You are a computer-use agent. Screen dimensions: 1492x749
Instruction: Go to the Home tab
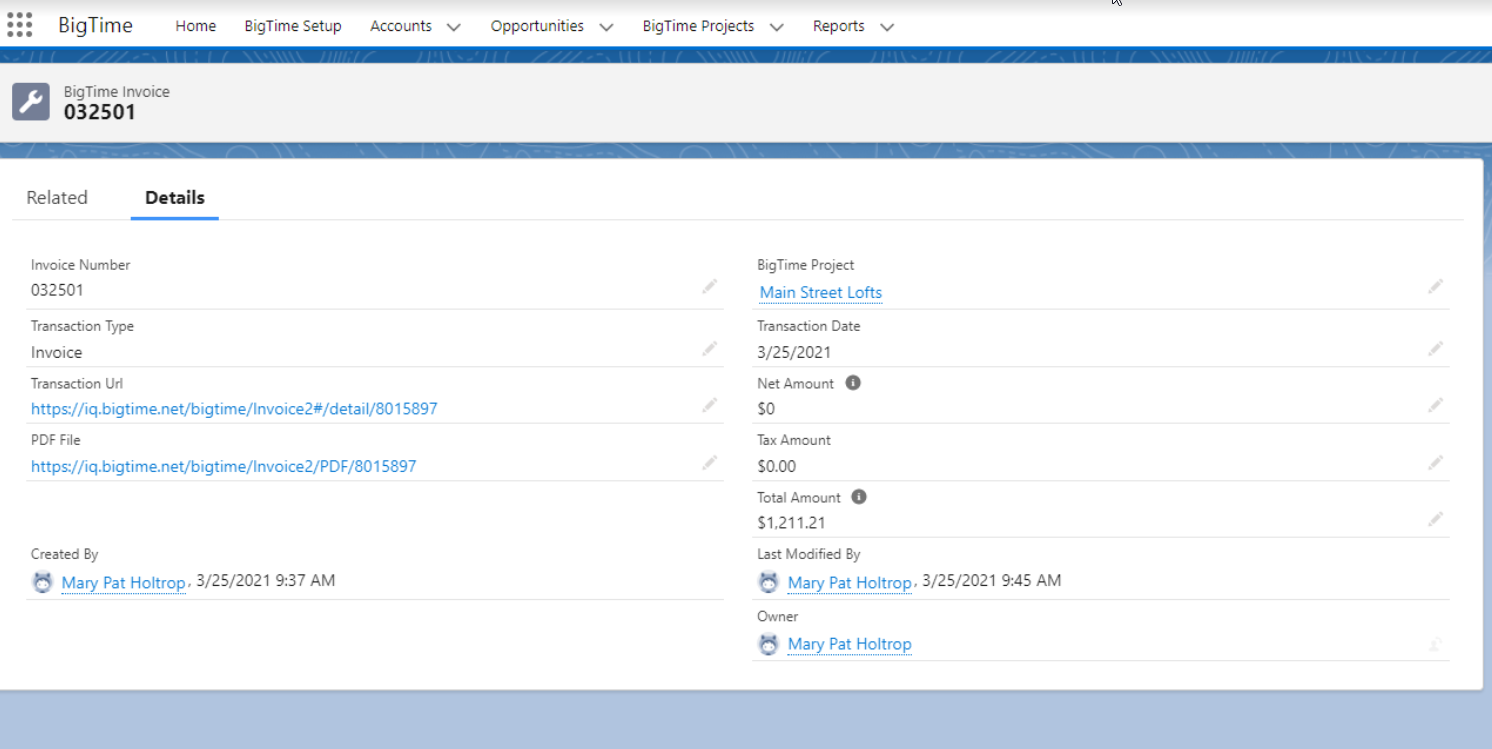click(x=196, y=26)
